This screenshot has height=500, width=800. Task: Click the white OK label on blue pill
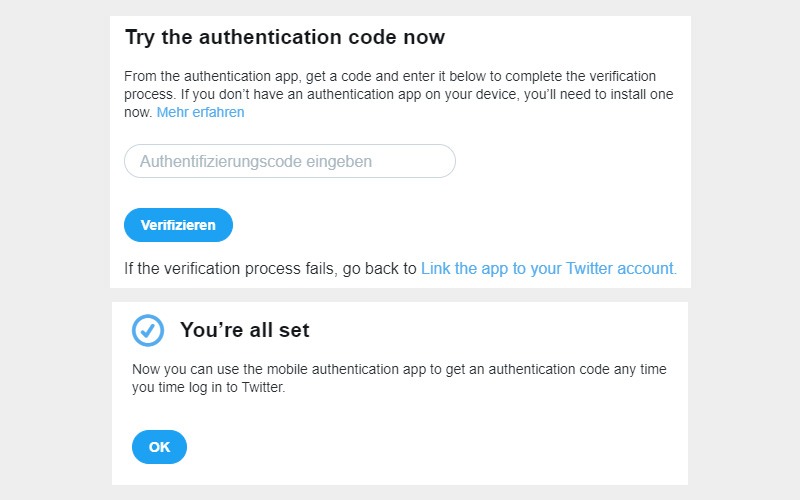coord(159,447)
